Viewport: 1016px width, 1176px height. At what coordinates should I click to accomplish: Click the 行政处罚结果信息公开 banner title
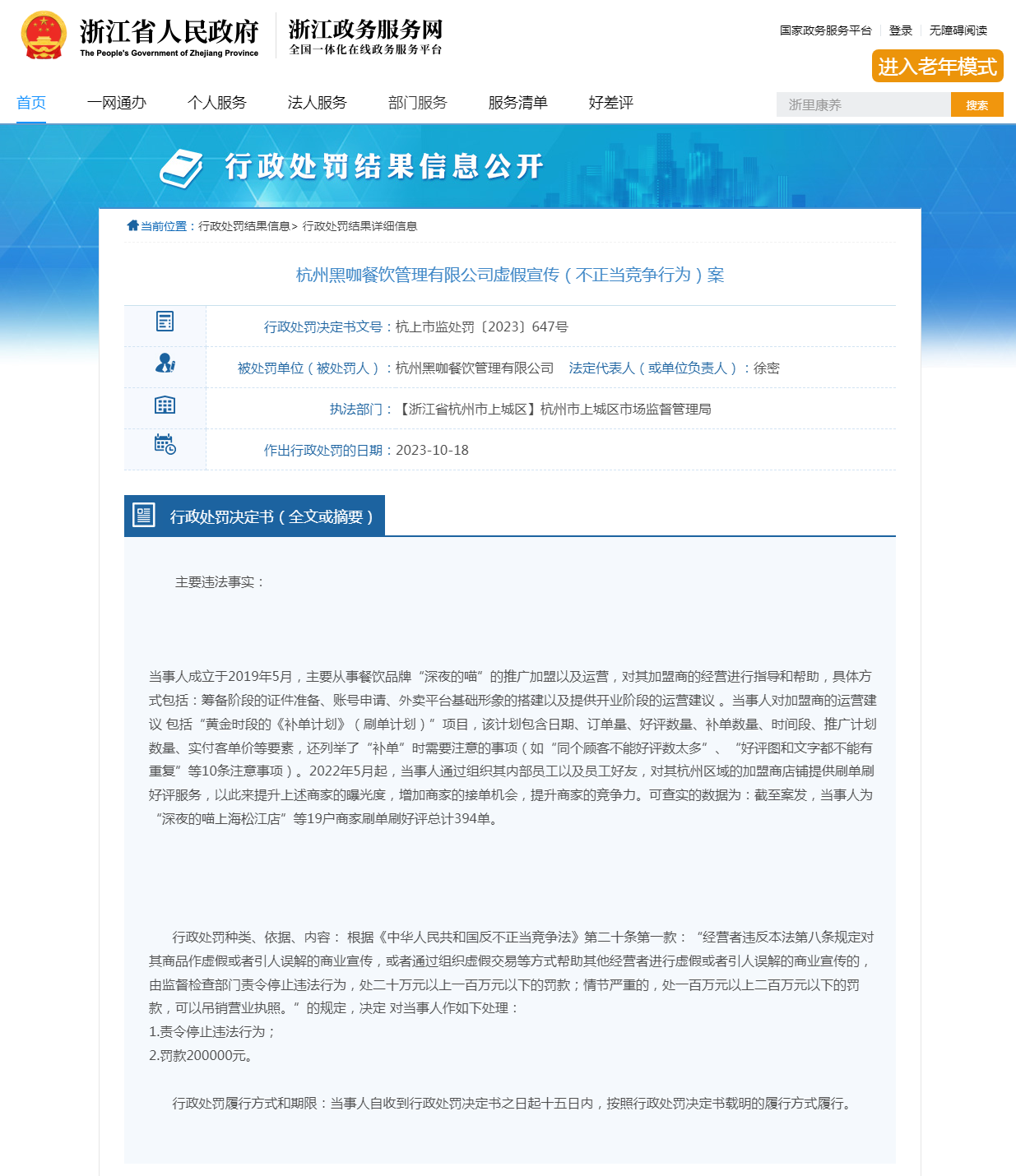[x=384, y=166]
